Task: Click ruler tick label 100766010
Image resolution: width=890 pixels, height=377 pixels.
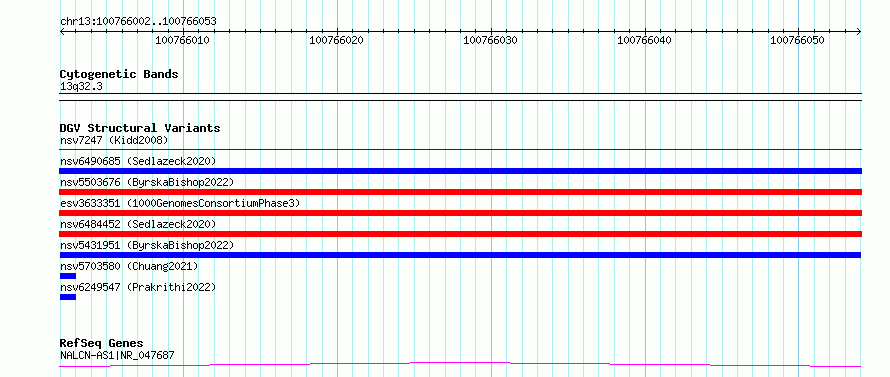Action: click(182, 40)
